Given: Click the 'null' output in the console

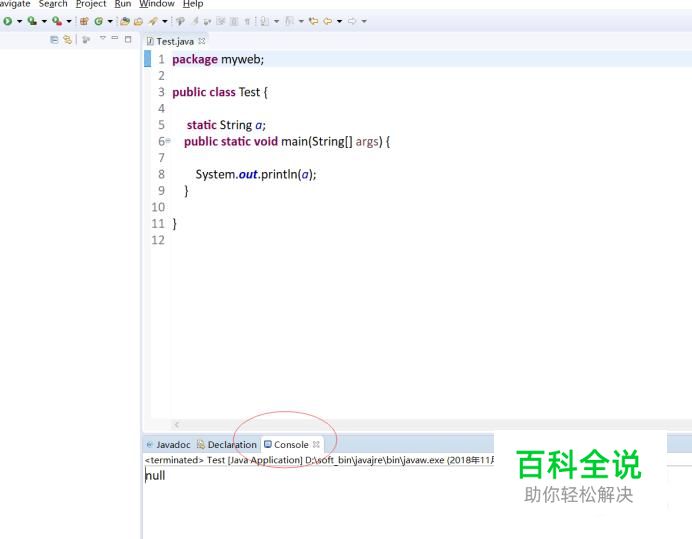Looking at the screenshot, I should point(155,475).
